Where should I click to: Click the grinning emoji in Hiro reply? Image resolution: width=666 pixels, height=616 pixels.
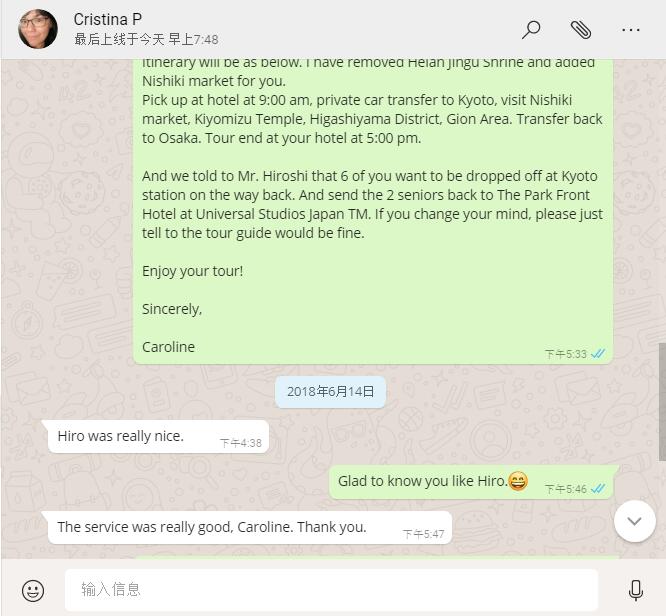518,481
